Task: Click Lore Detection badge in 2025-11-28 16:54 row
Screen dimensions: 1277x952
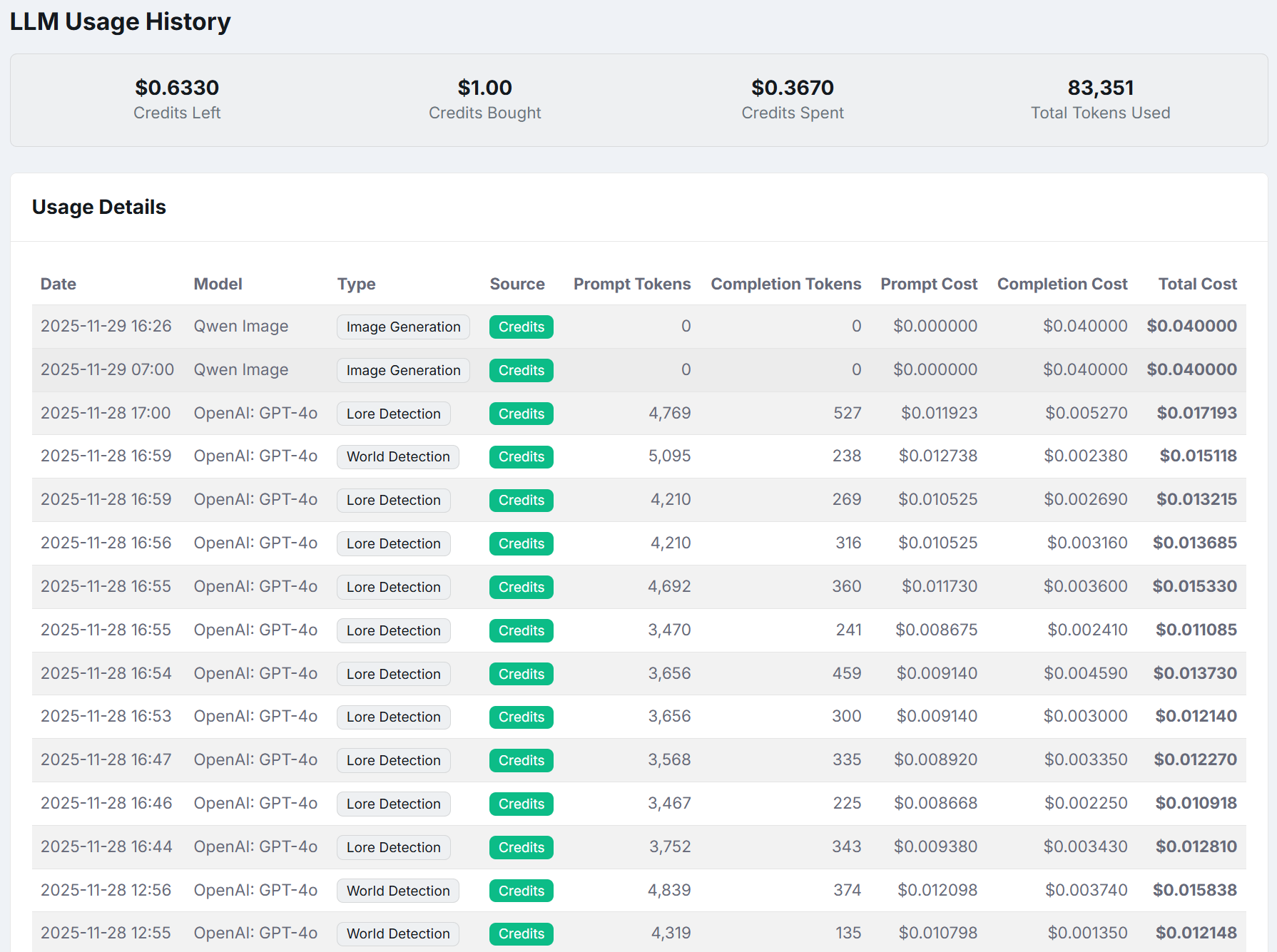Action: coord(394,674)
